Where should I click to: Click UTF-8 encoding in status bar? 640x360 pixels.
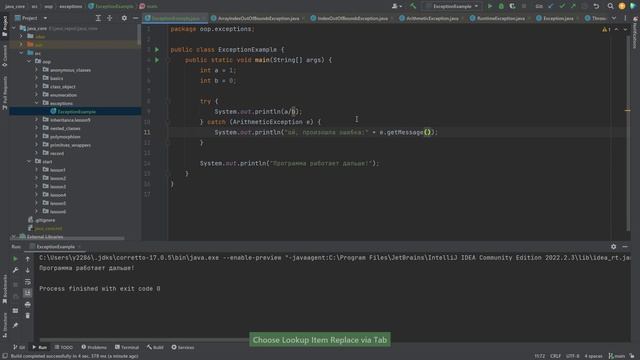(573, 356)
